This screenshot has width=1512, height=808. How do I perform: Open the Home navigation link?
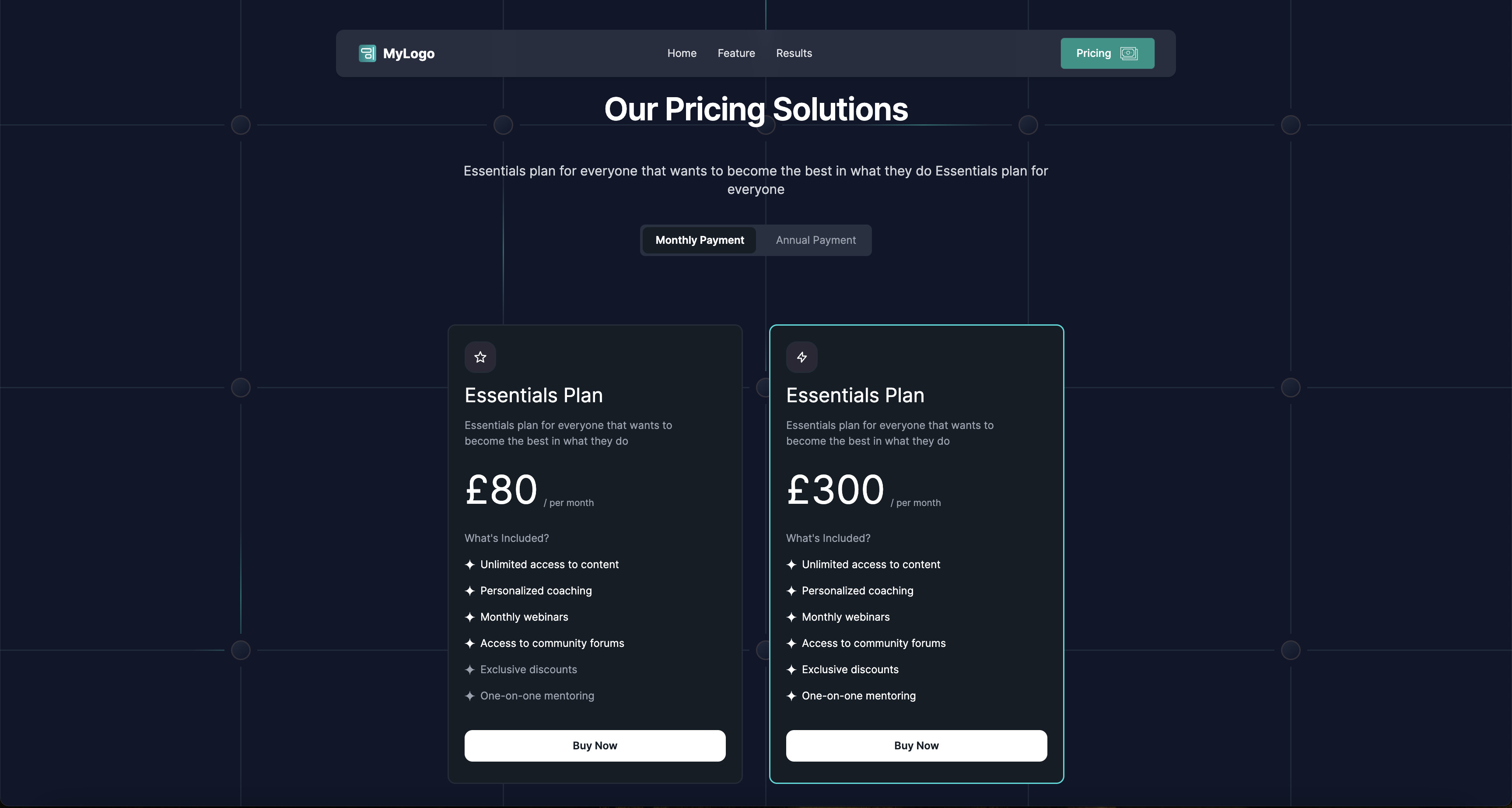click(682, 53)
